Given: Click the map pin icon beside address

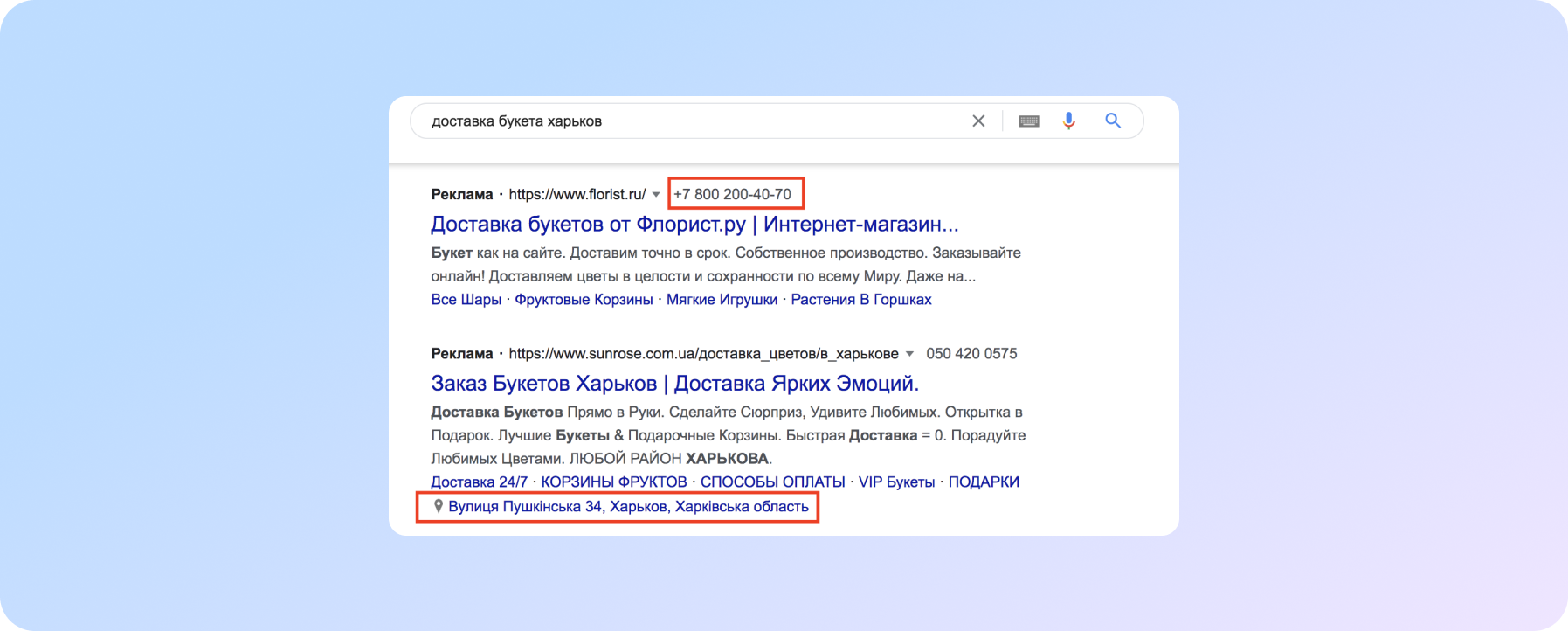Looking at the screenshot, I should click(439, 506).
